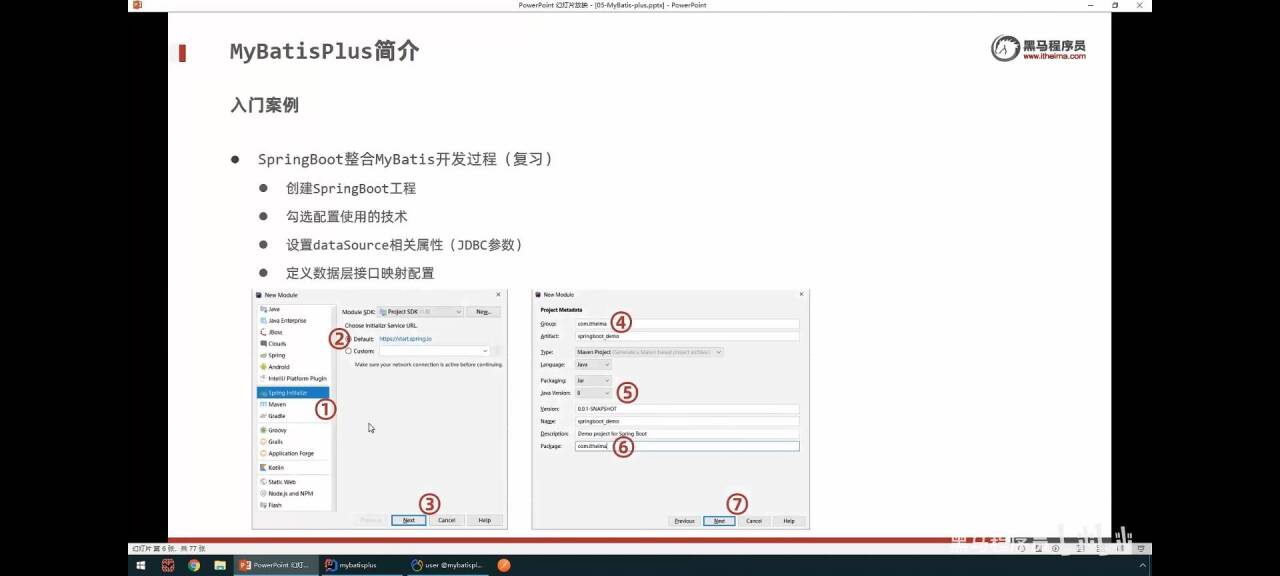Click the slide title MyBatisPlus简介
The height and width of the screenshot is (576, 1280).
coord(324,51)
